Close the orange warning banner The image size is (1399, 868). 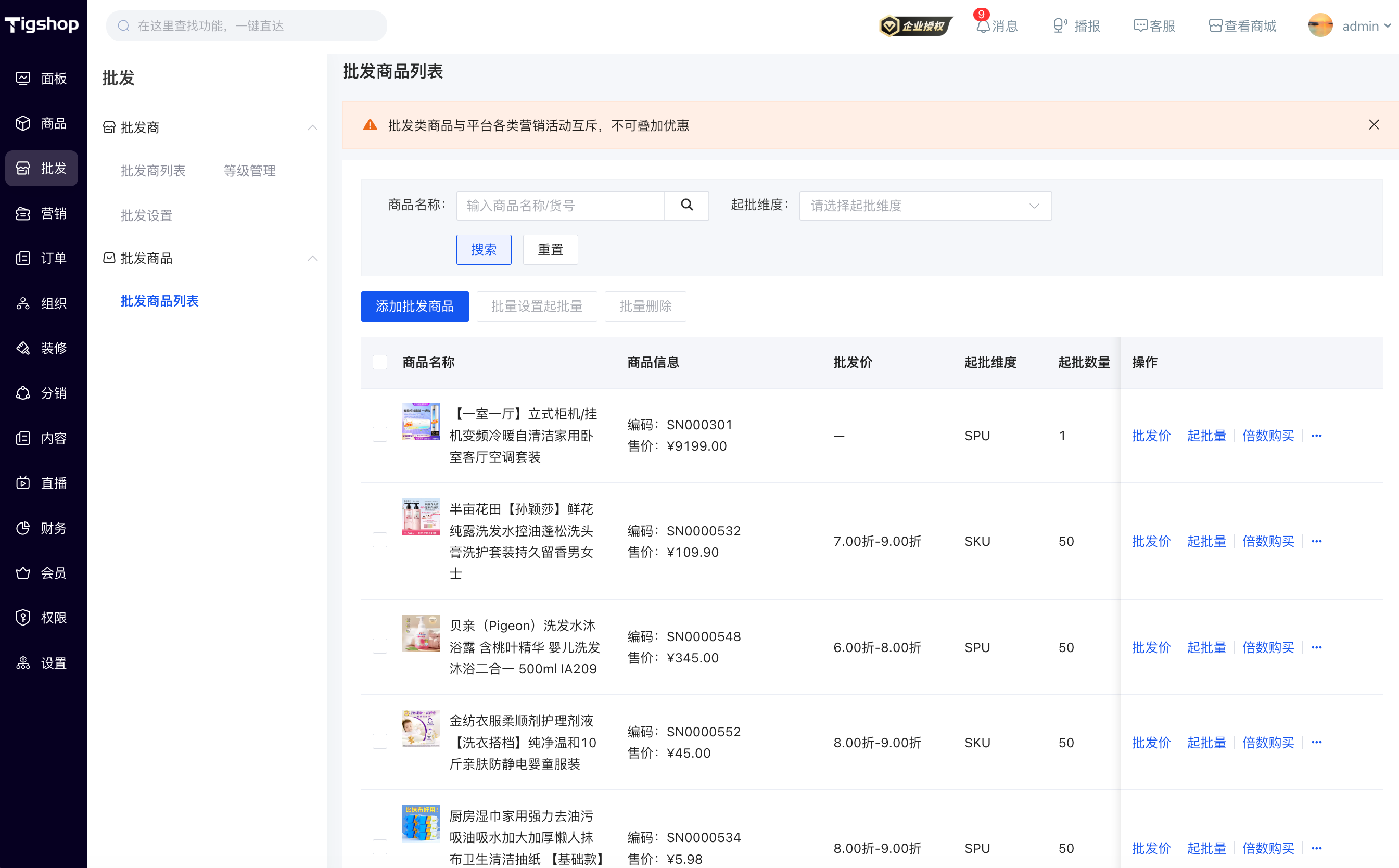click(x=1373, y=124)
